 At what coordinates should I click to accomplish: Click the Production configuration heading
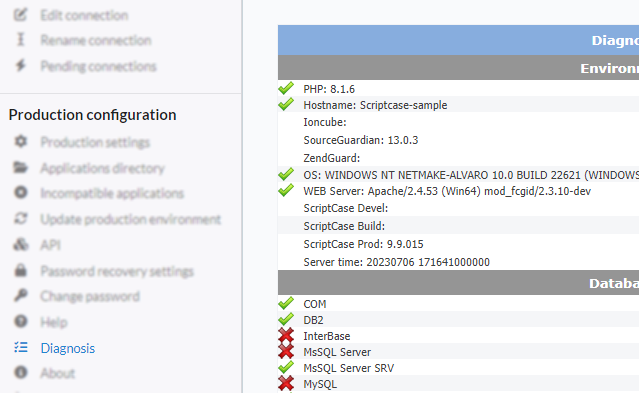tap(93, 115)
